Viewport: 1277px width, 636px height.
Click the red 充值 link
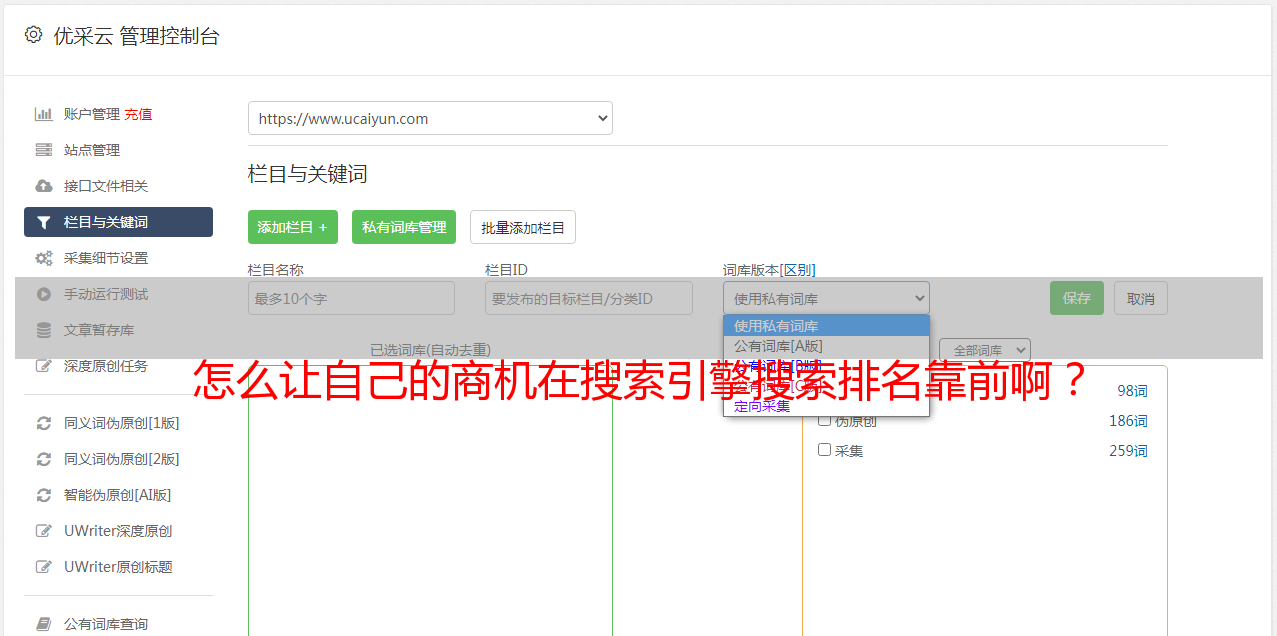[x=139, y=114]
